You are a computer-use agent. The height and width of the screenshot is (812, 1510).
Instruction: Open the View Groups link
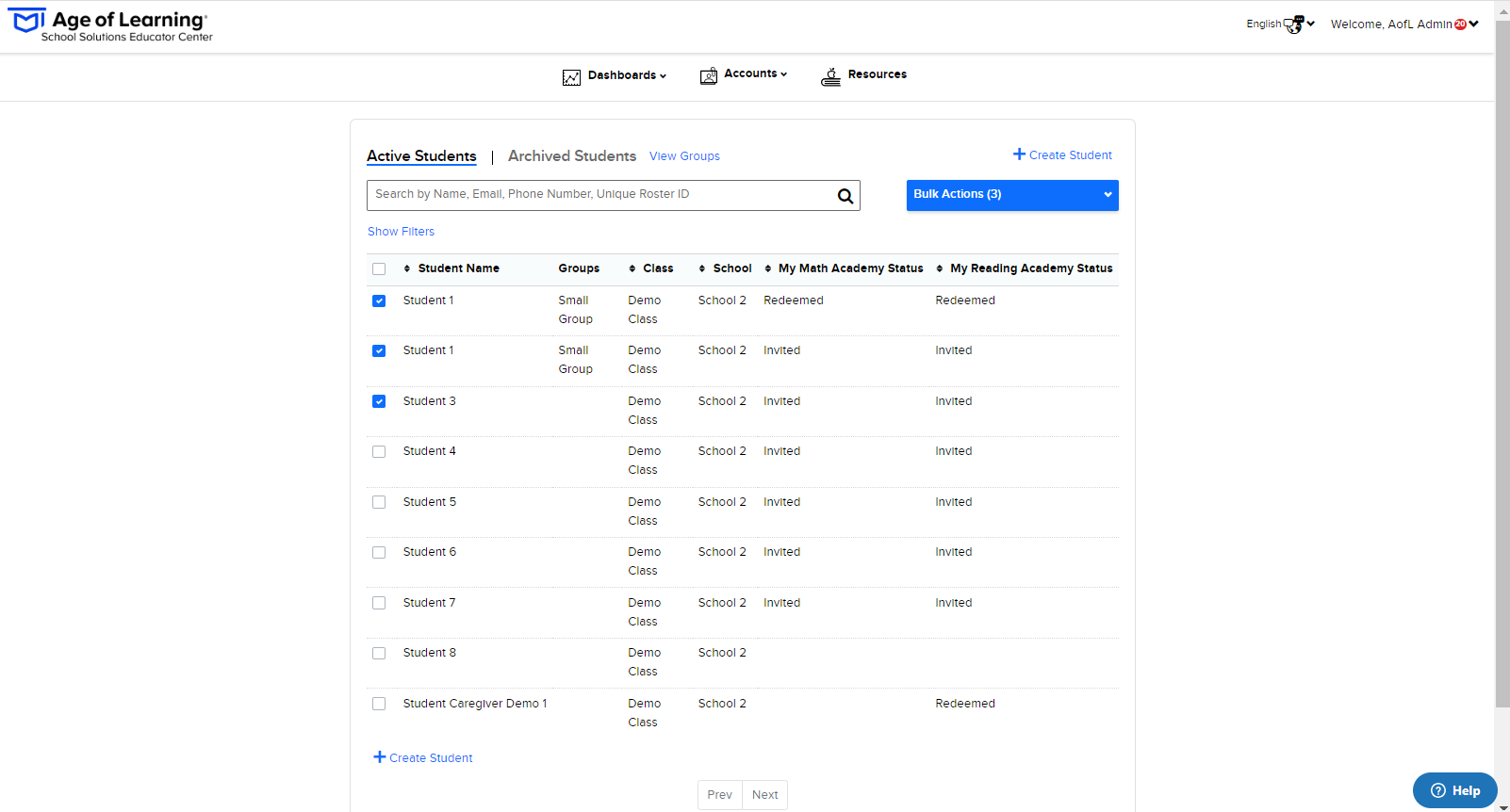(x=684, y=156)
